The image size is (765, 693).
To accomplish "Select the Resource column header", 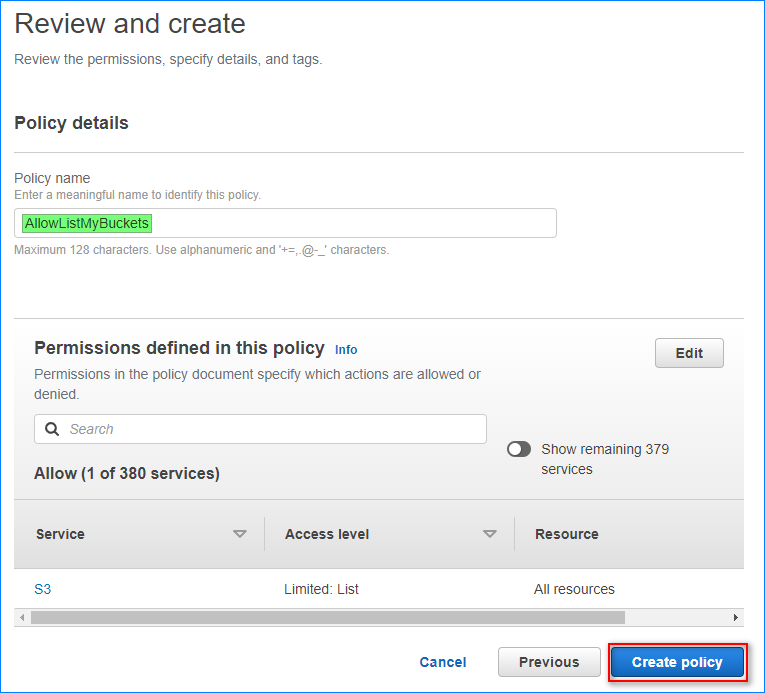I will (566, 534).
